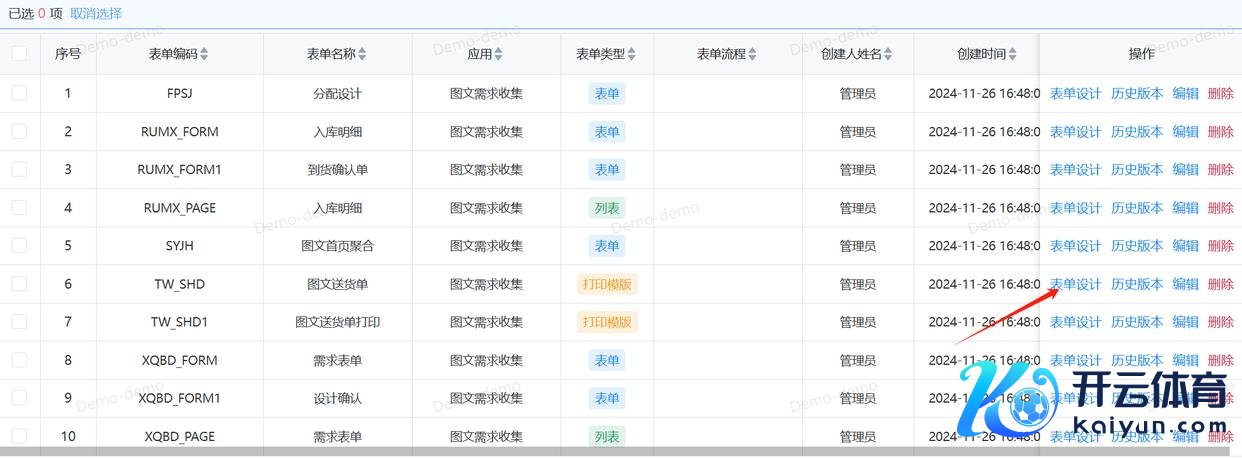The height and width of the screenshot is (459, 1242).
Task: Toggle sort icon on 应用 column
Action: point(499,55)
